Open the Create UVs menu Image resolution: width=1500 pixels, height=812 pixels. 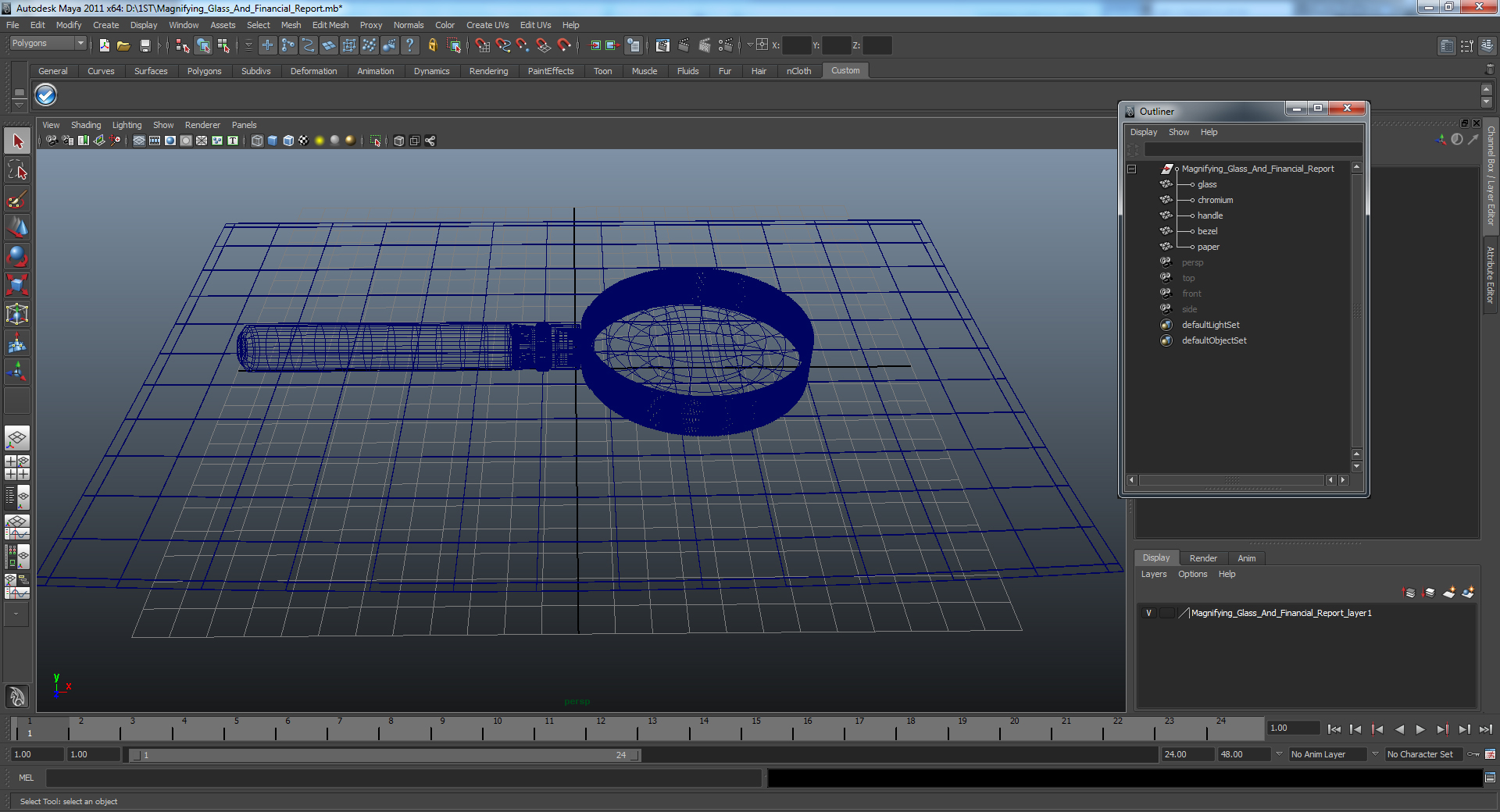tap(487, 25)
